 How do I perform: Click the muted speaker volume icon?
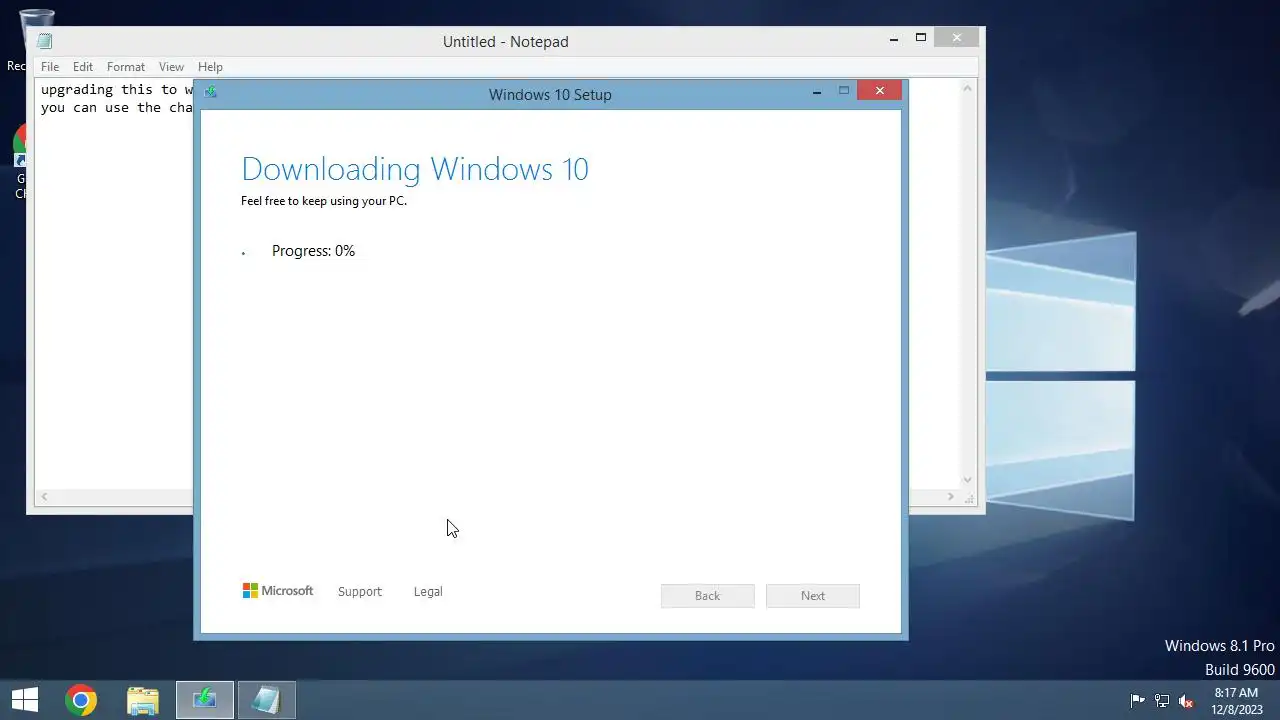click(1187, 701)
